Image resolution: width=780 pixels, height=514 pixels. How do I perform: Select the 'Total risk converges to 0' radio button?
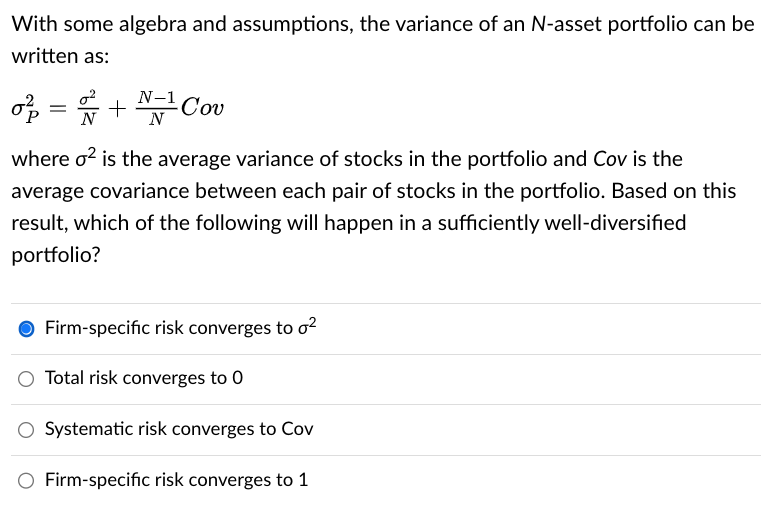pos(26,379)
